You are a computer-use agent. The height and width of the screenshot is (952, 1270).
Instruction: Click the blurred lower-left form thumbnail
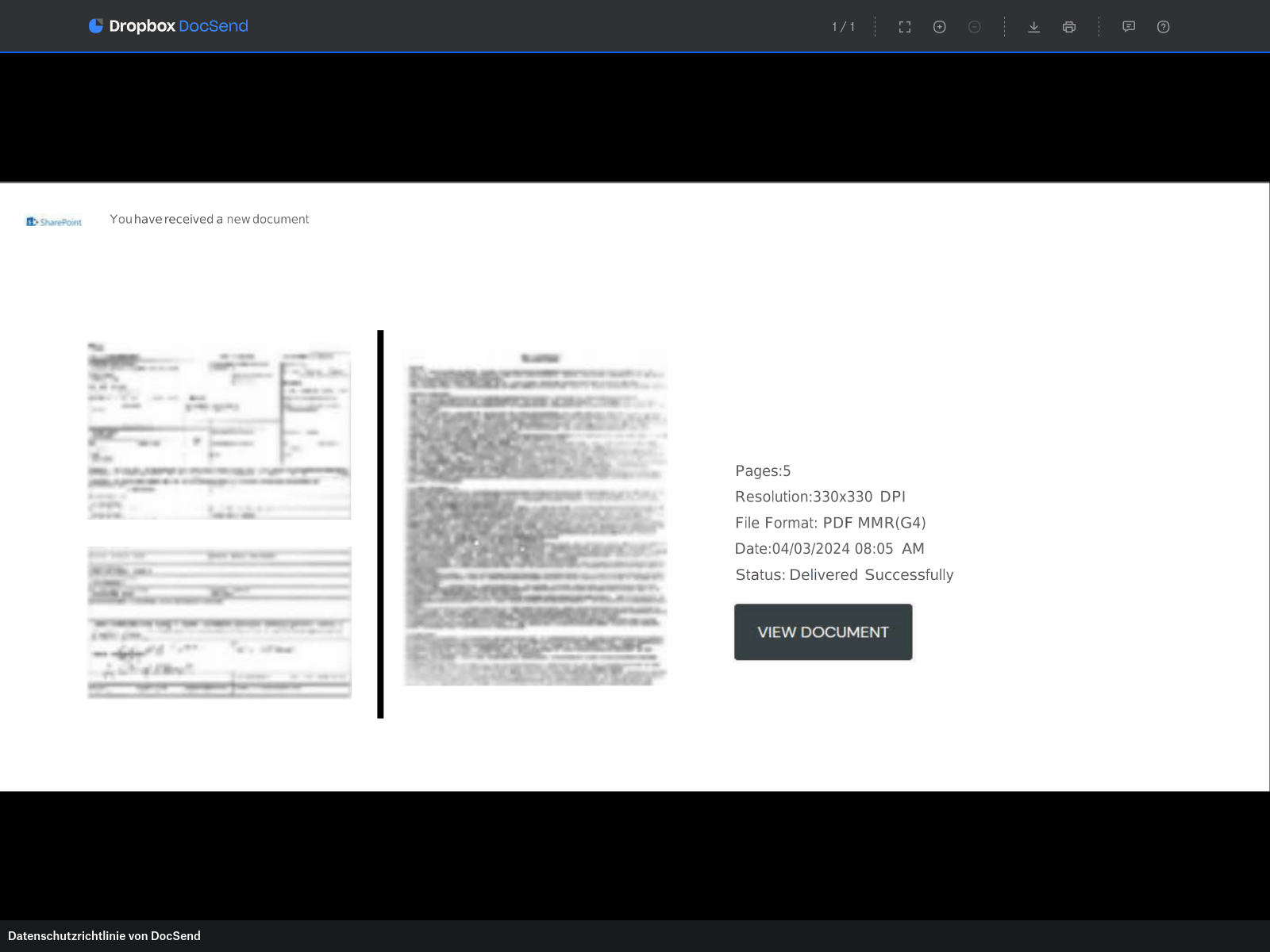tap(219, 623)
